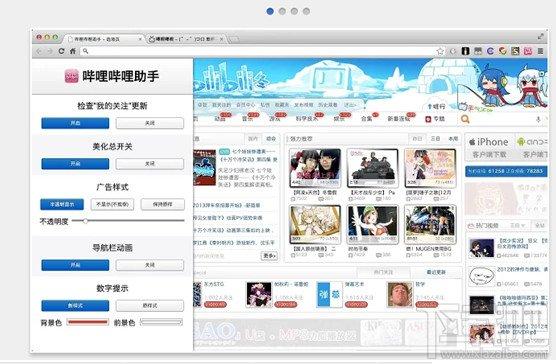
Task: Click the 不透明度 slider handle
Action: tap(85, 221)
